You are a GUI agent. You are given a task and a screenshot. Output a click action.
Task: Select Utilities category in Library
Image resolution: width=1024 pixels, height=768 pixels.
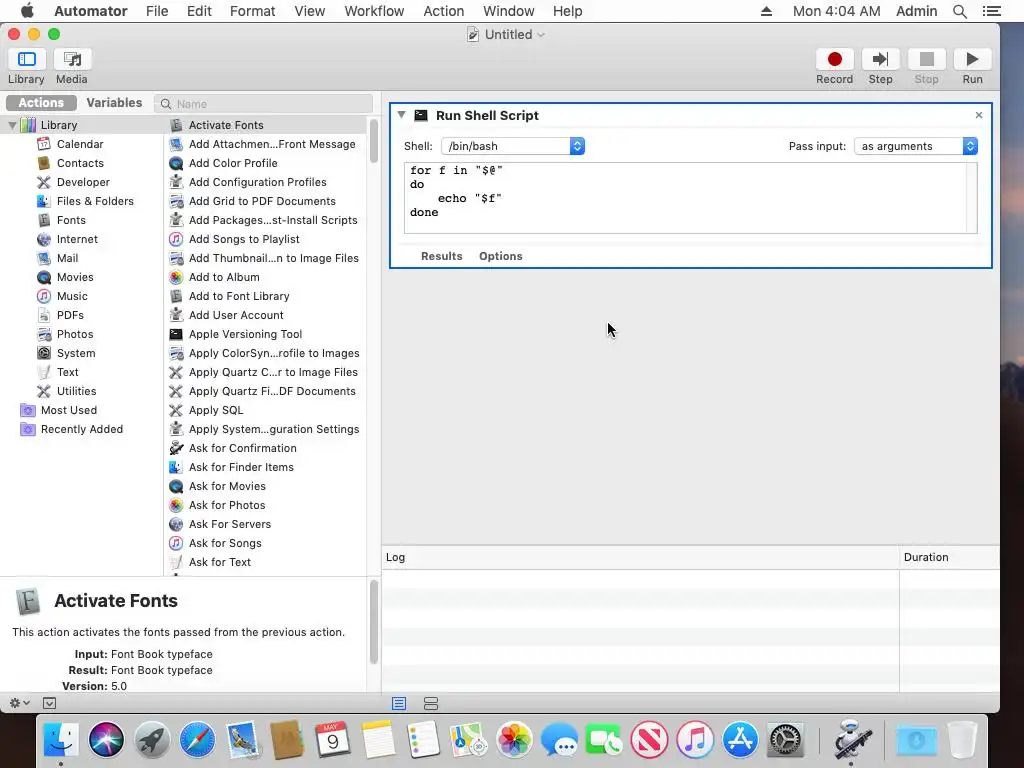pos(76,391)
